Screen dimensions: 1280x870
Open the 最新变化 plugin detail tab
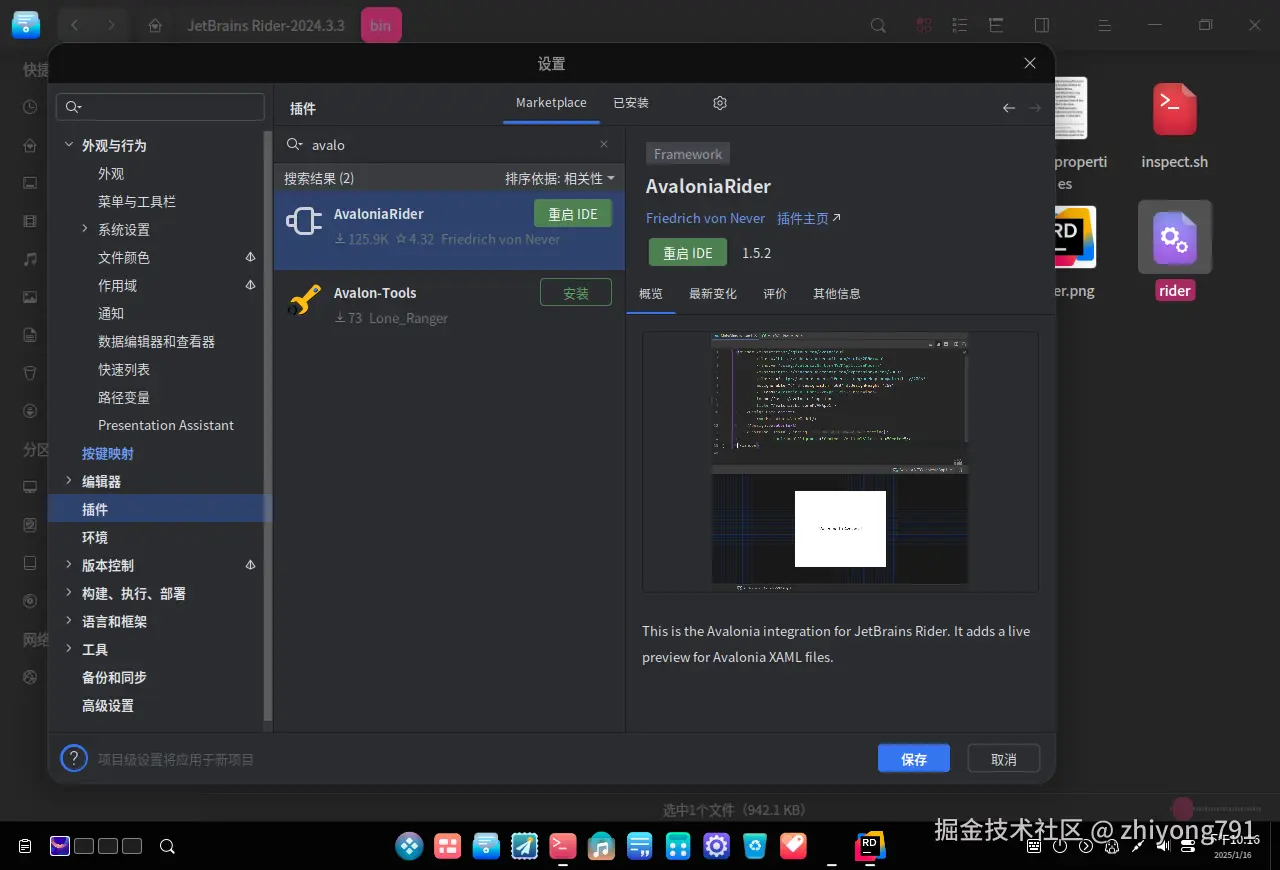pyautogui.click(x=713, y=294)
